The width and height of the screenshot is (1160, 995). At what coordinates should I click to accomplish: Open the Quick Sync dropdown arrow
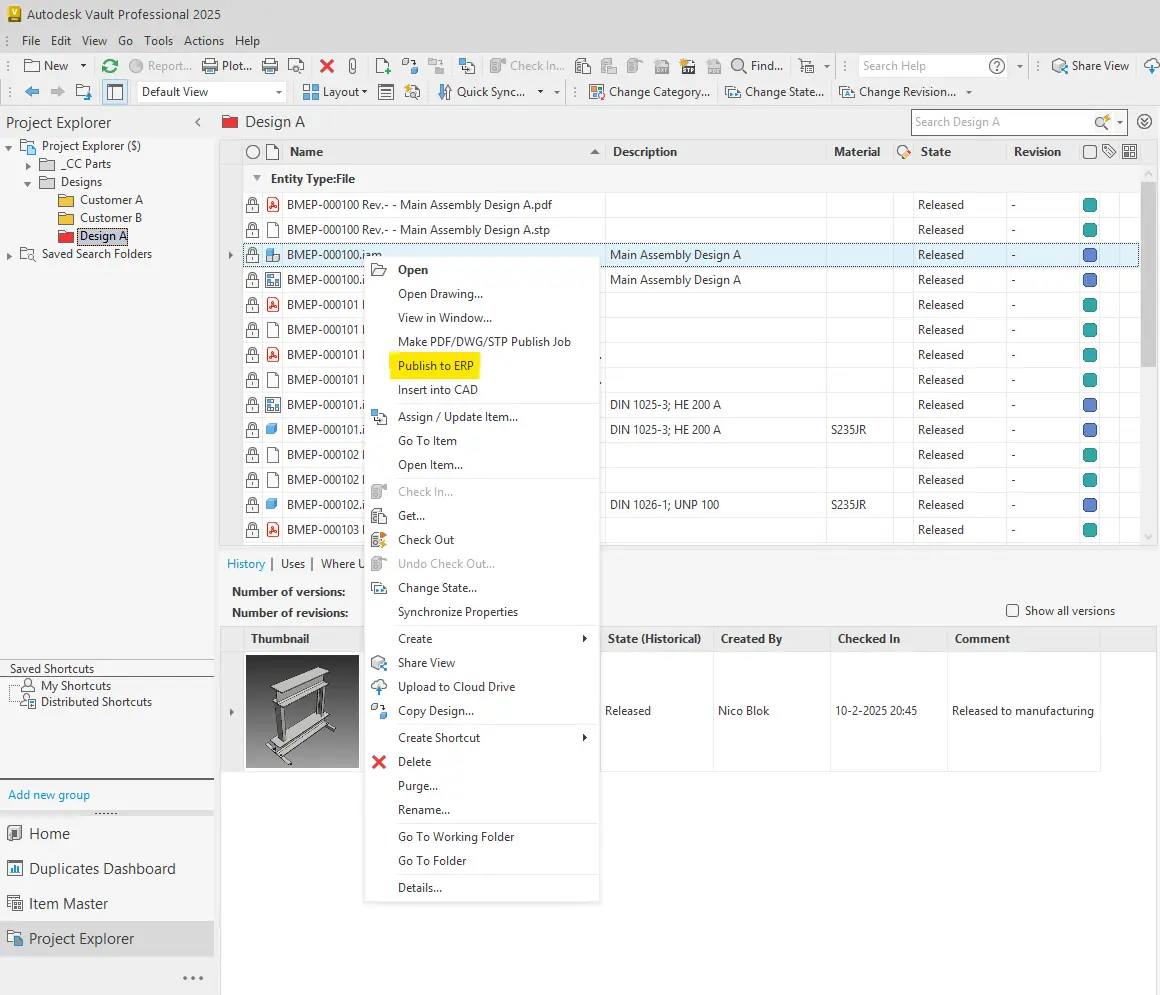540,92
